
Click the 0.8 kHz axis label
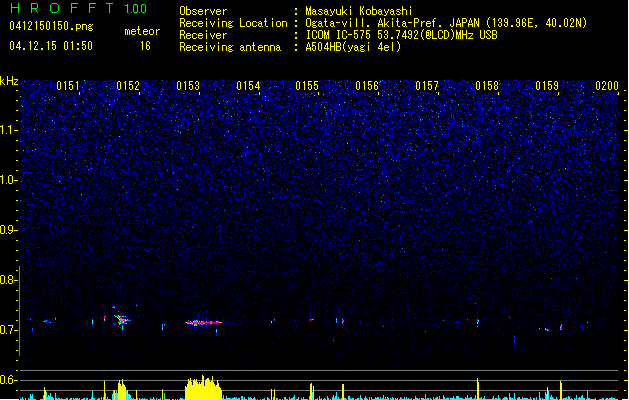(8, 280)
